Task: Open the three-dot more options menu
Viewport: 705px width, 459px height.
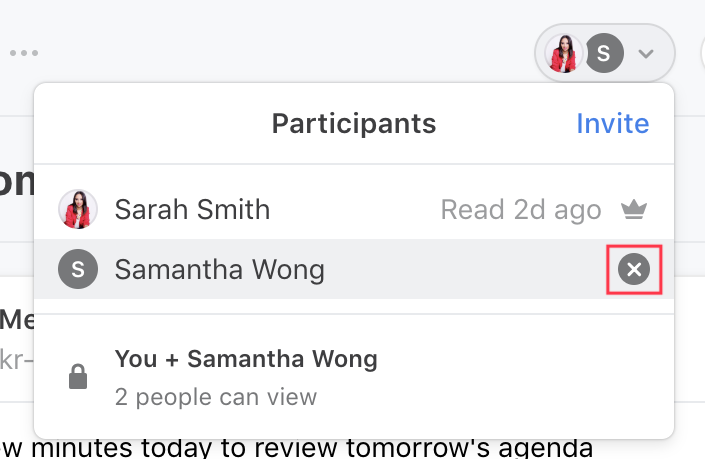Action: (24, 53)
